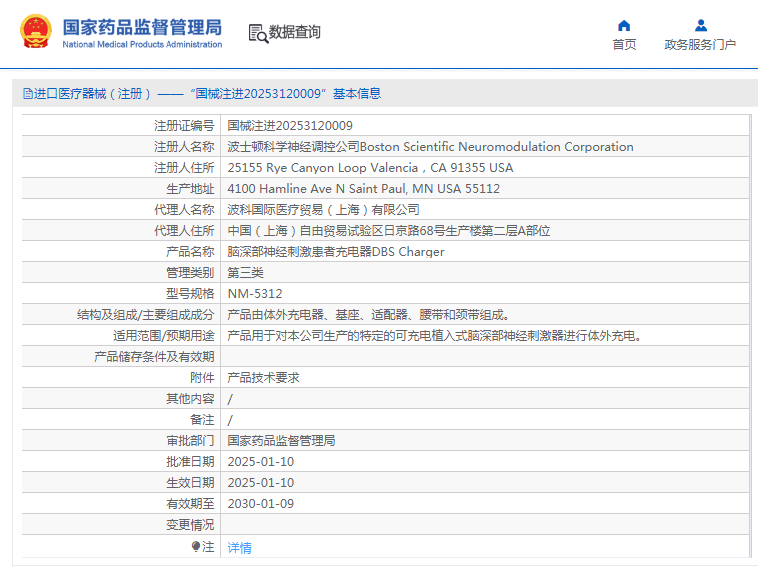Click the 适用范围/预期用途 label
This screenshot has width=758, height=567.
coord(163,336)
